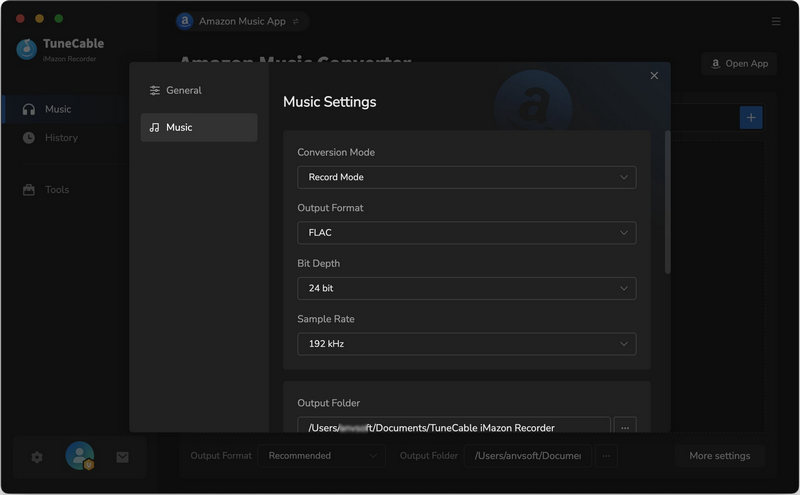Click the Tools briefcase icon
Image resolution: width=800 pixels, height=495 pixels.
coord(29,190)
